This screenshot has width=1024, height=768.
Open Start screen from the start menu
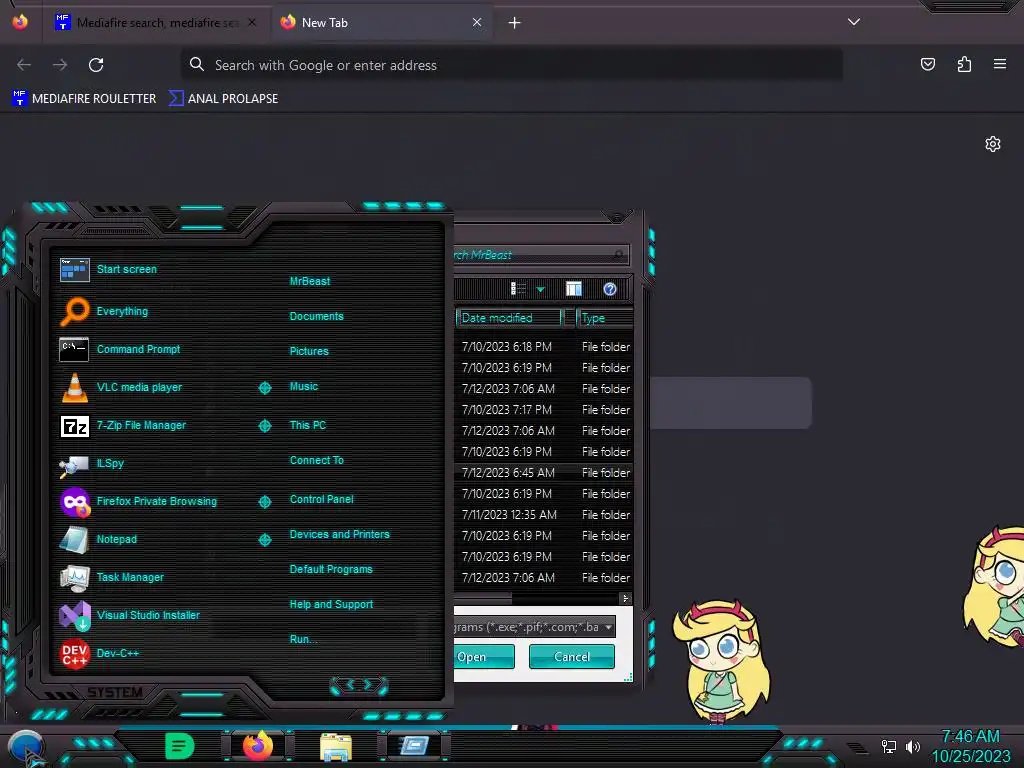coord(108,269)
